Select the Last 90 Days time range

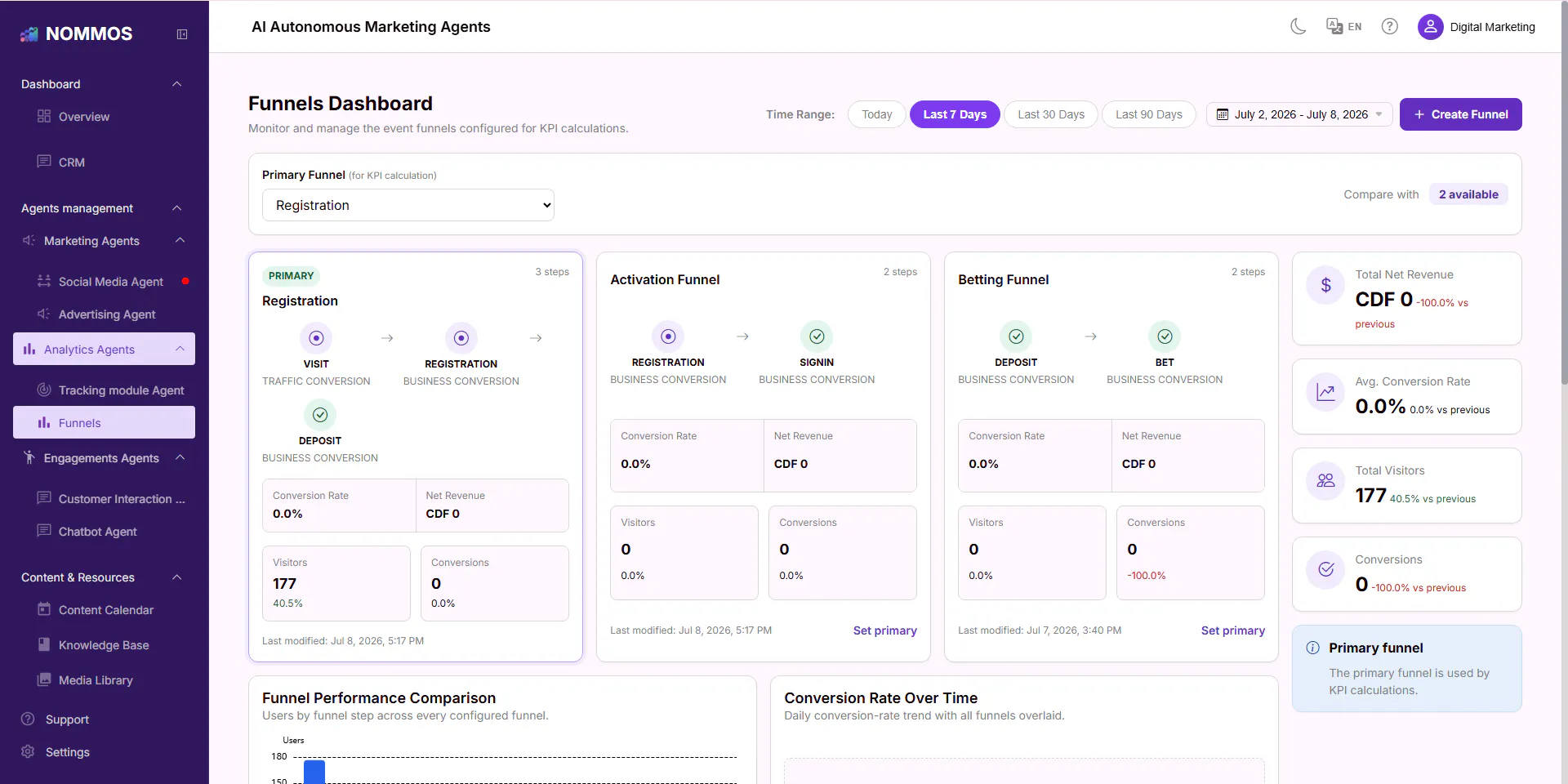coord(1149,114)
